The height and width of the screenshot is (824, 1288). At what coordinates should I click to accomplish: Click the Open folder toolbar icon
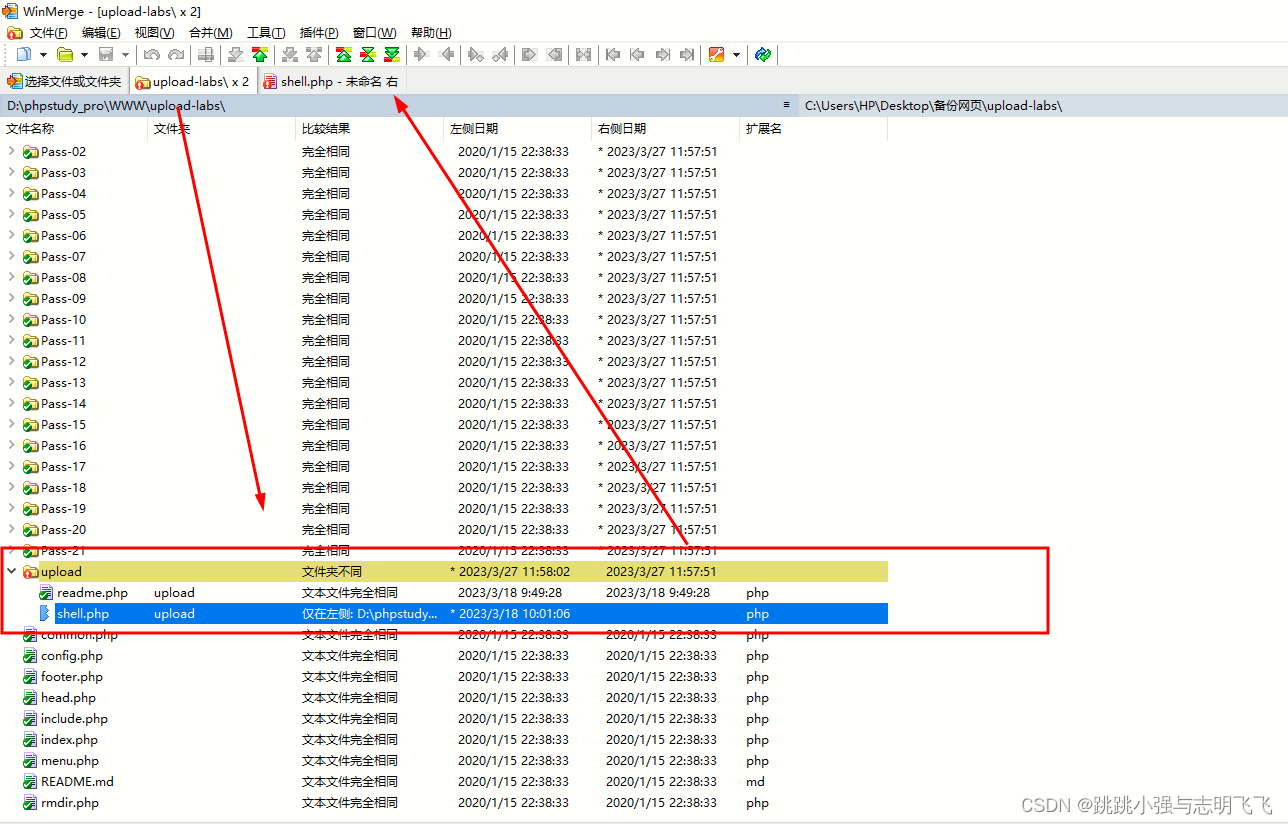click(64, 54)
